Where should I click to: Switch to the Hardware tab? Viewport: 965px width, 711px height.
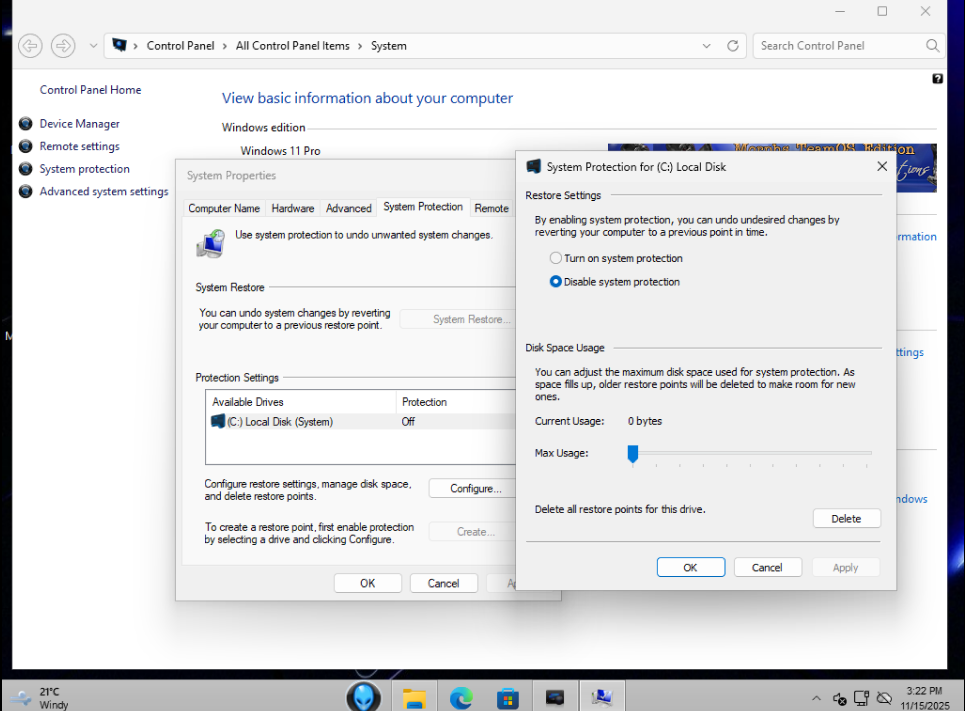point(293,208)
